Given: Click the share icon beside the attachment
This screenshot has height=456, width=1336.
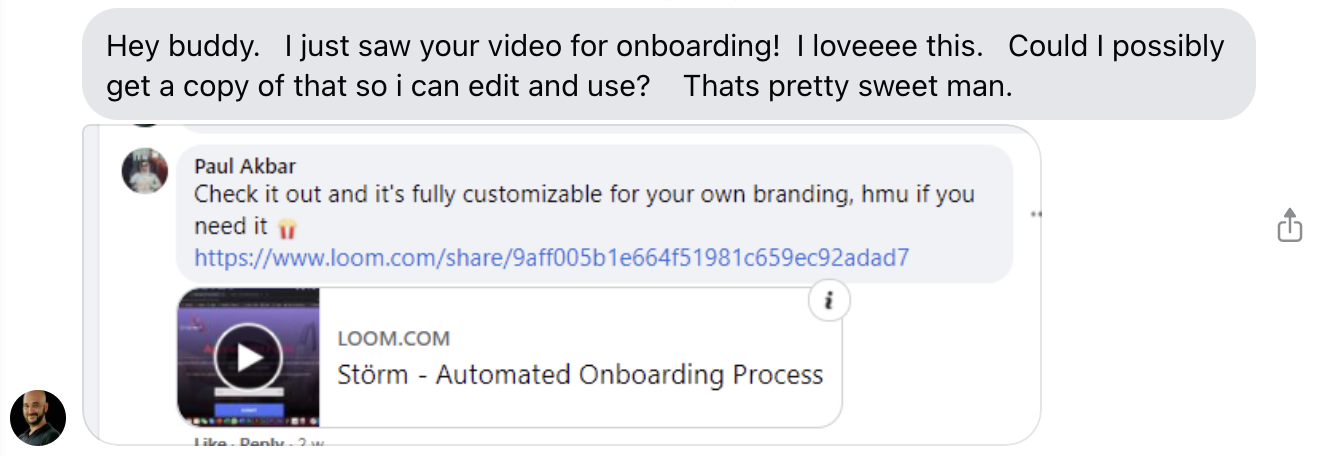Looking at the screenshot, I should click(1290, 225).
